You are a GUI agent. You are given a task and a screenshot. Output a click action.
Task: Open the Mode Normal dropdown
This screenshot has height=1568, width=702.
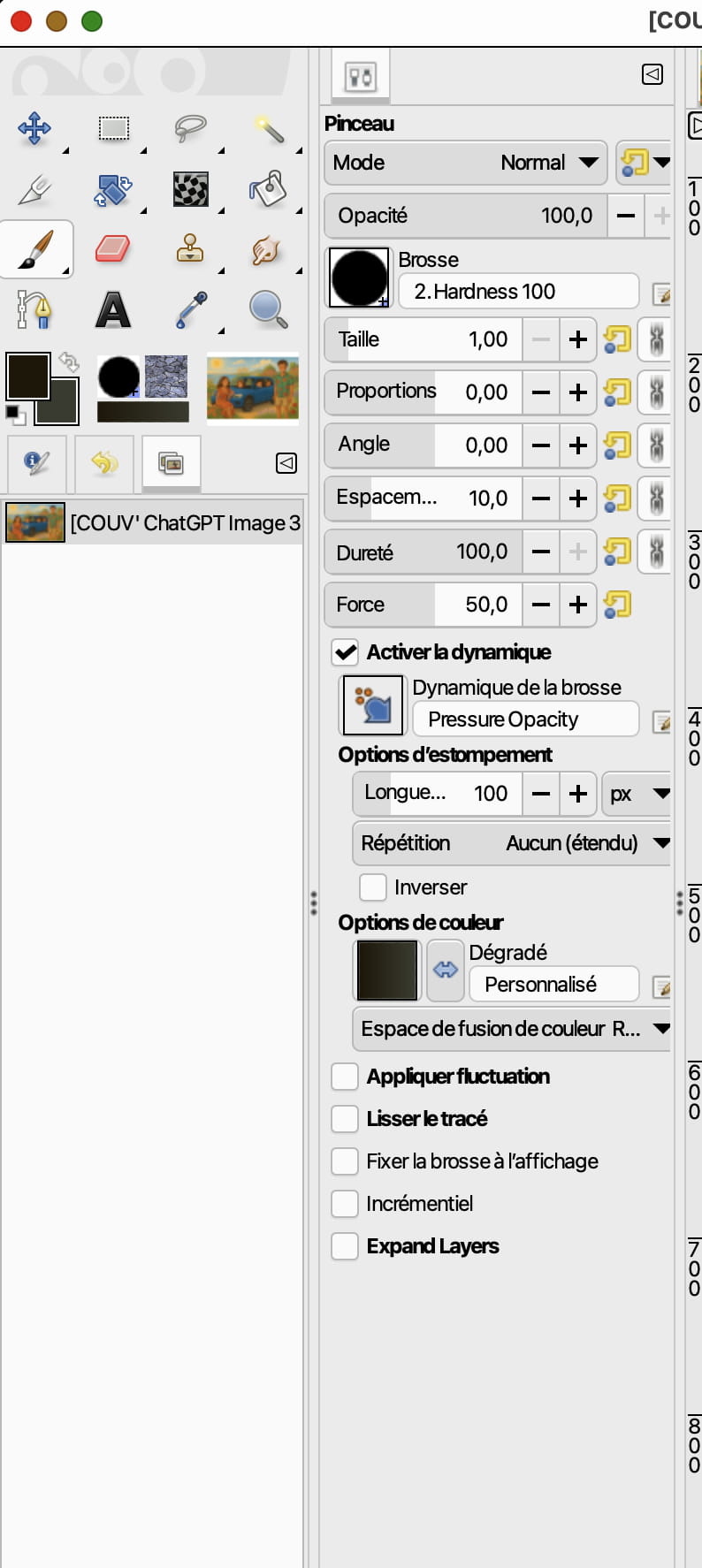tap(466, 163)
